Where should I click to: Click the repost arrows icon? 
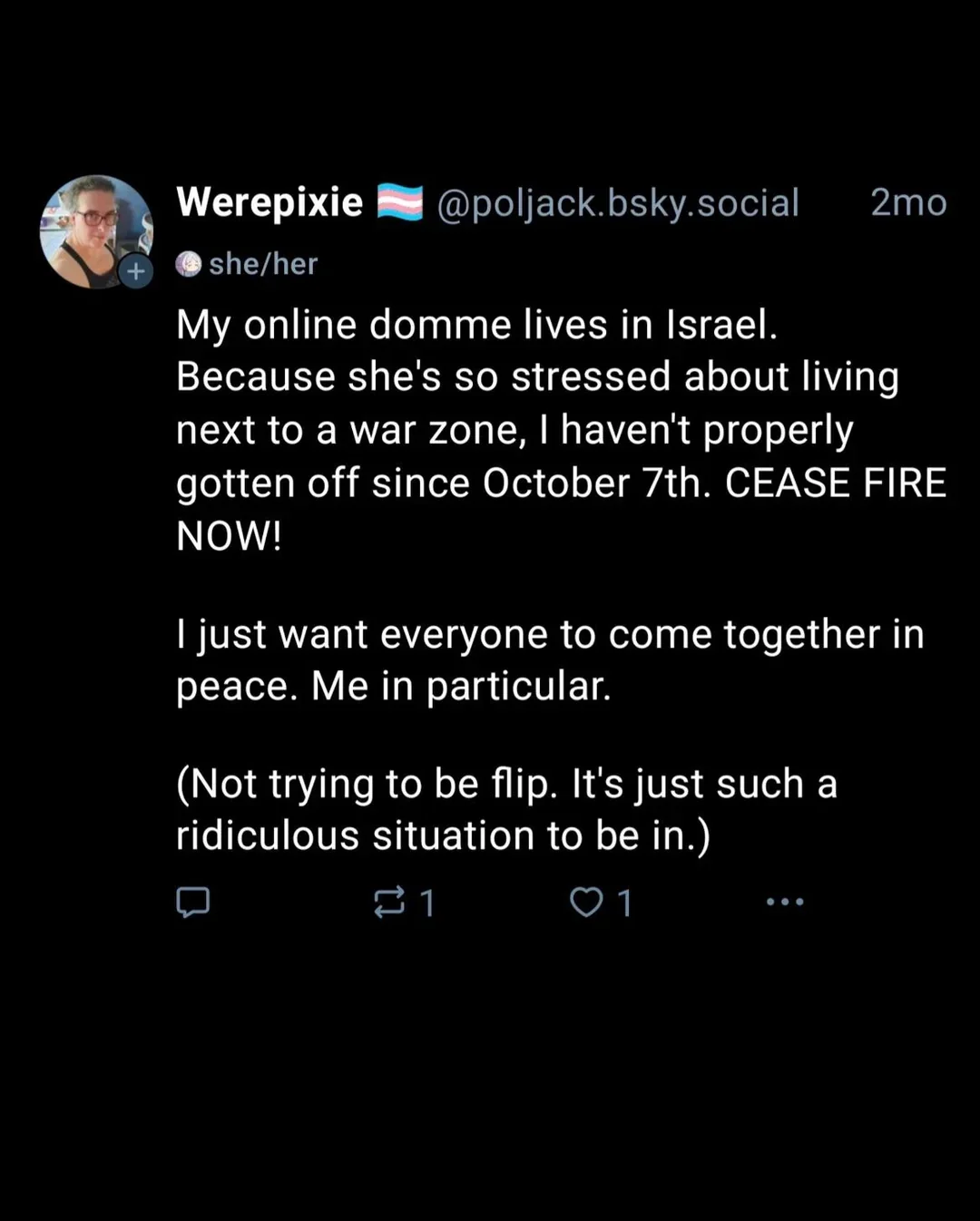389,902
